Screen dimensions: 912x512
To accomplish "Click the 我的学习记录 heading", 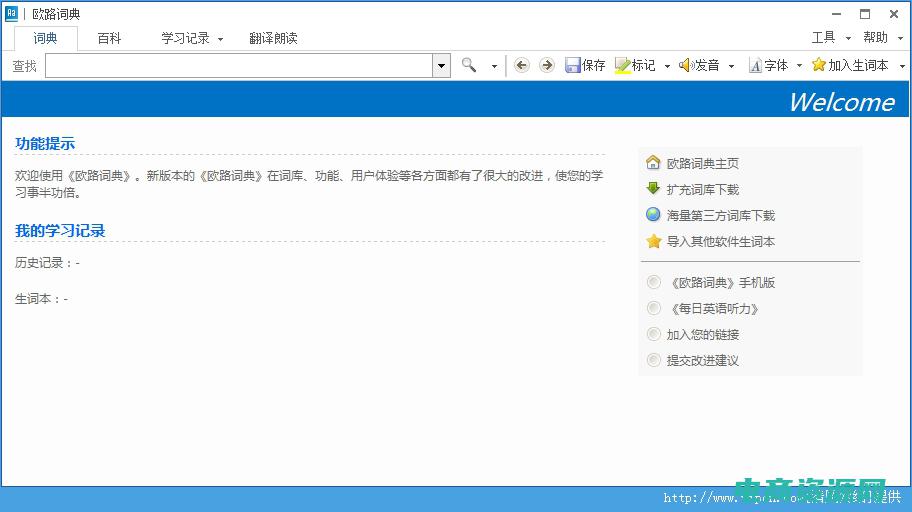I will 60,231.
